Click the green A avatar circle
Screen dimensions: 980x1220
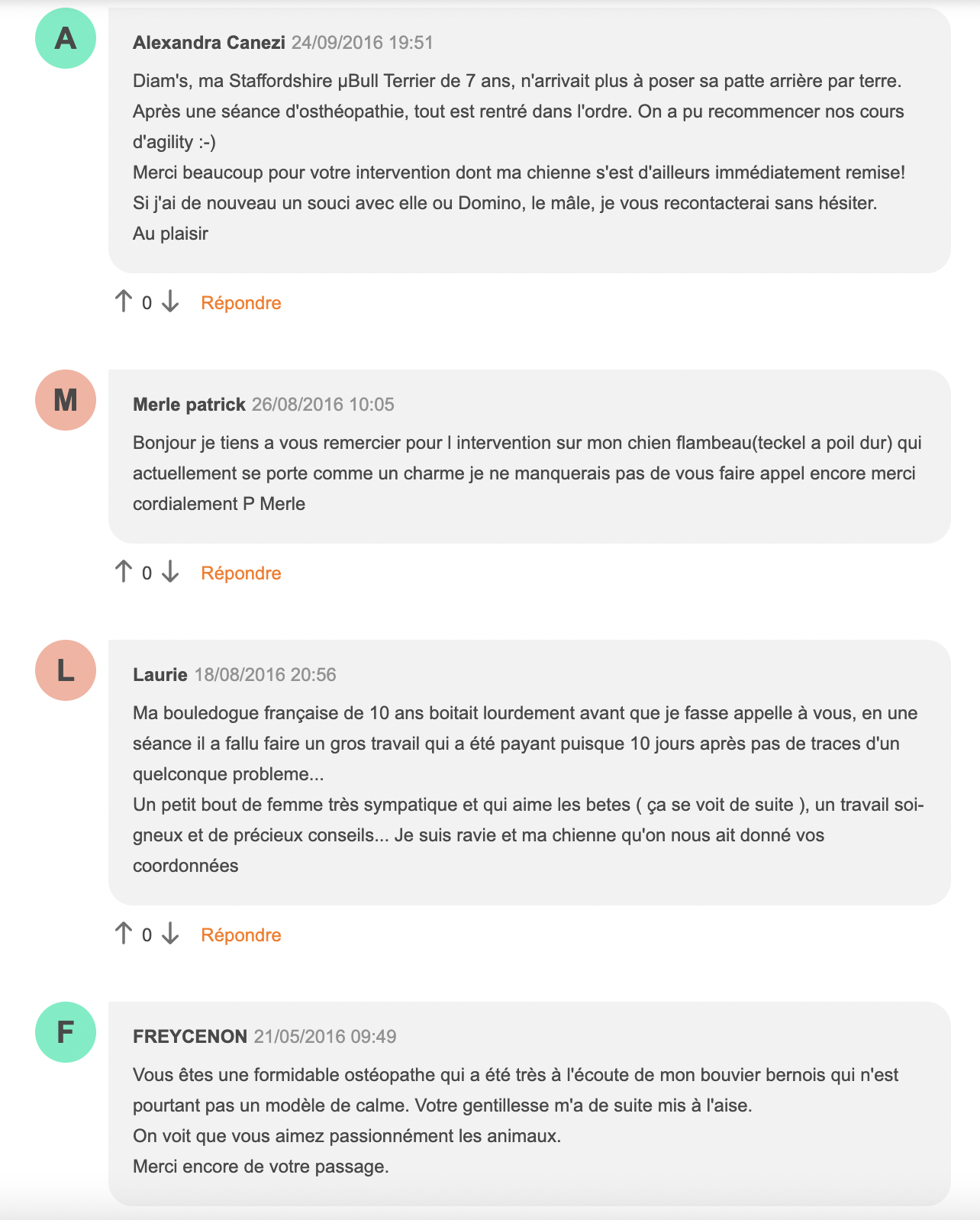[66, 38]
